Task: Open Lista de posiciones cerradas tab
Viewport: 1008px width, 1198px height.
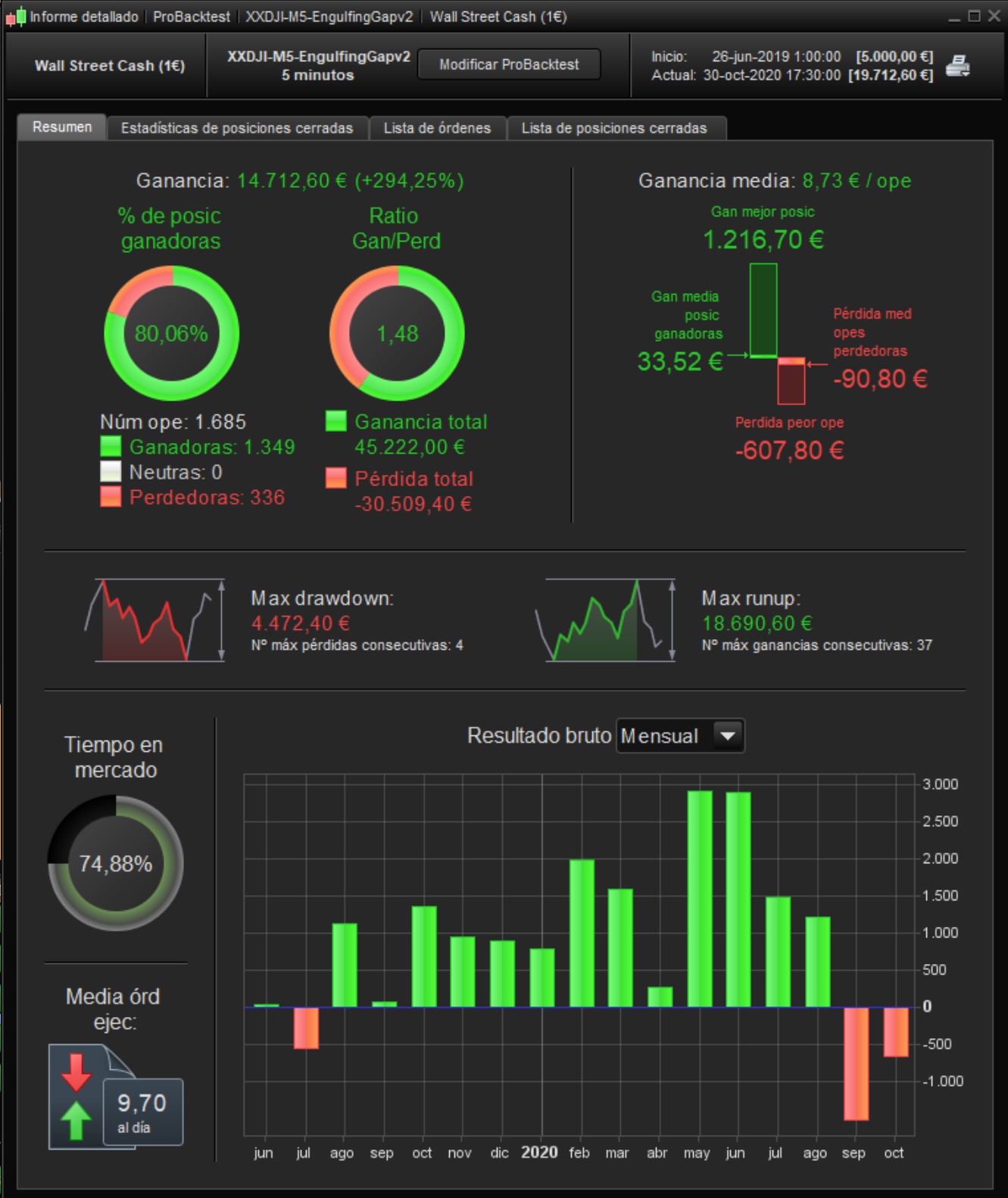Action: (614, 128)
